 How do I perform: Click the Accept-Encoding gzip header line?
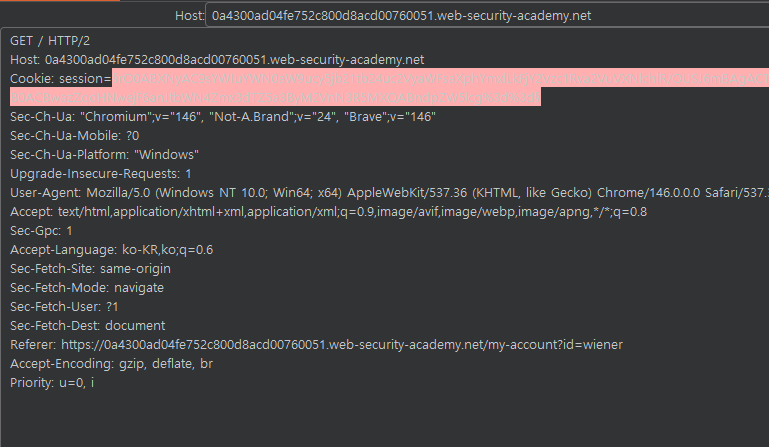coord(112,364)
